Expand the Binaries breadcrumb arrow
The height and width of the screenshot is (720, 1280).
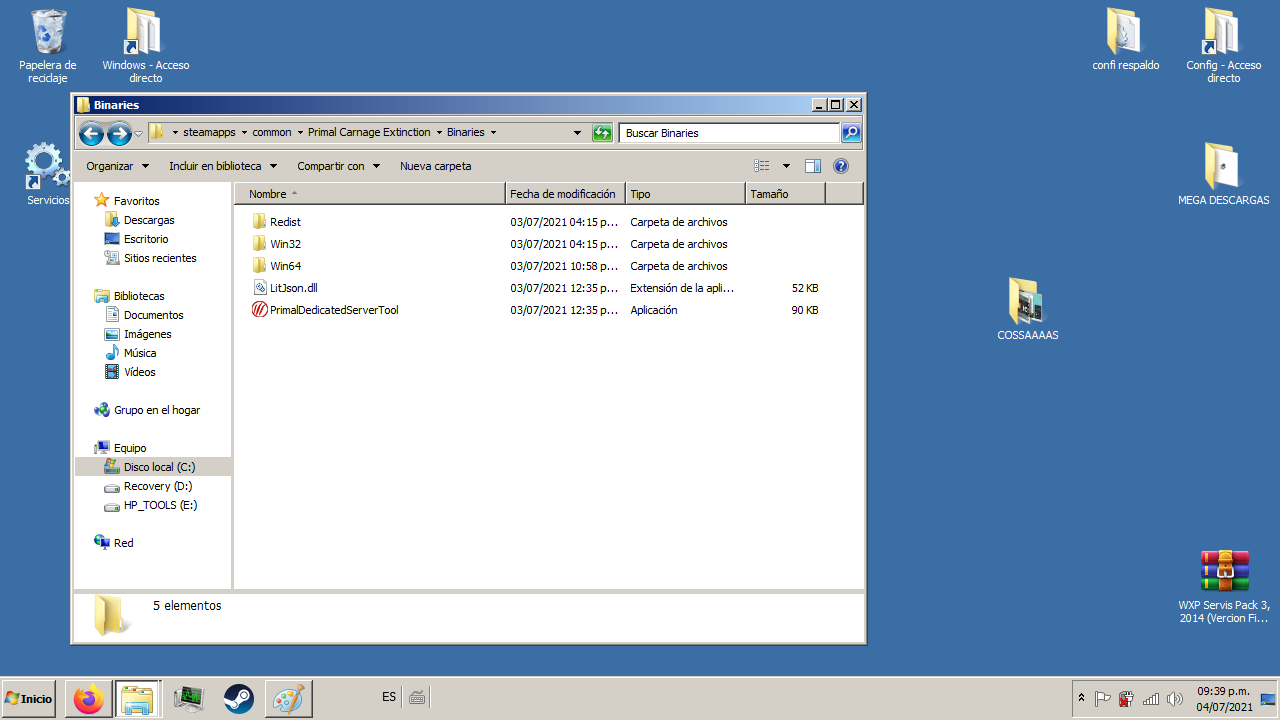[493, 132]
